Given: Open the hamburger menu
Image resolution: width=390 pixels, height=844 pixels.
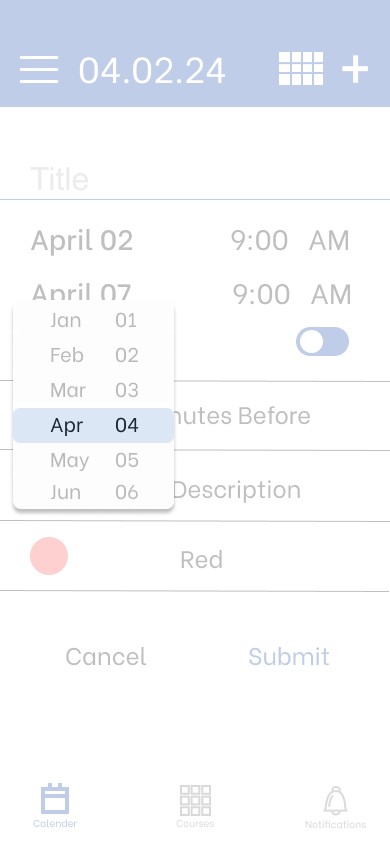Looking at the screenshot, I should coord(39,69).
